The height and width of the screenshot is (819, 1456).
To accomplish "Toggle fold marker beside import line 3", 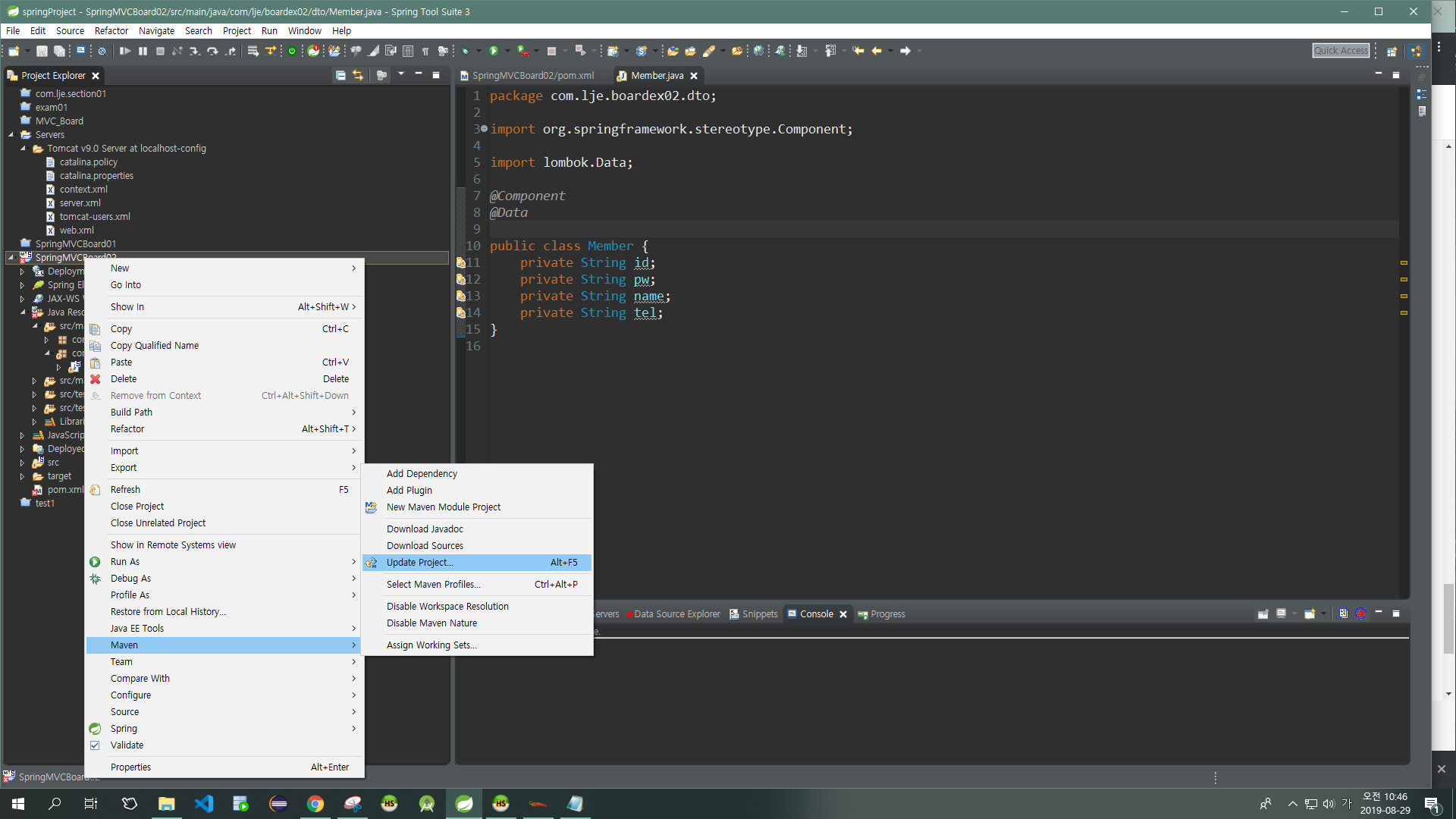I will click(484, 129).
